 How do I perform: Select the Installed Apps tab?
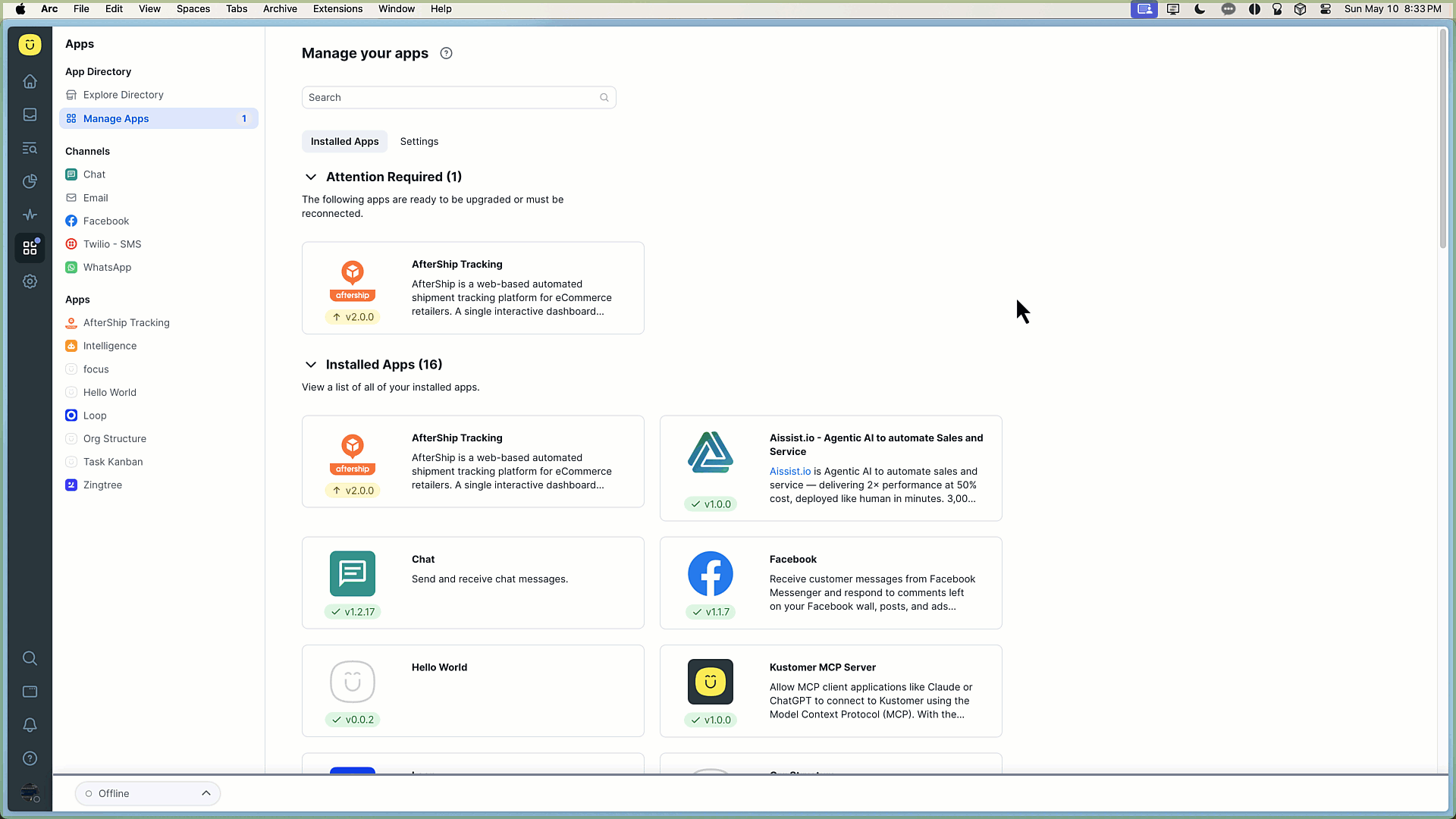point(345,142)
